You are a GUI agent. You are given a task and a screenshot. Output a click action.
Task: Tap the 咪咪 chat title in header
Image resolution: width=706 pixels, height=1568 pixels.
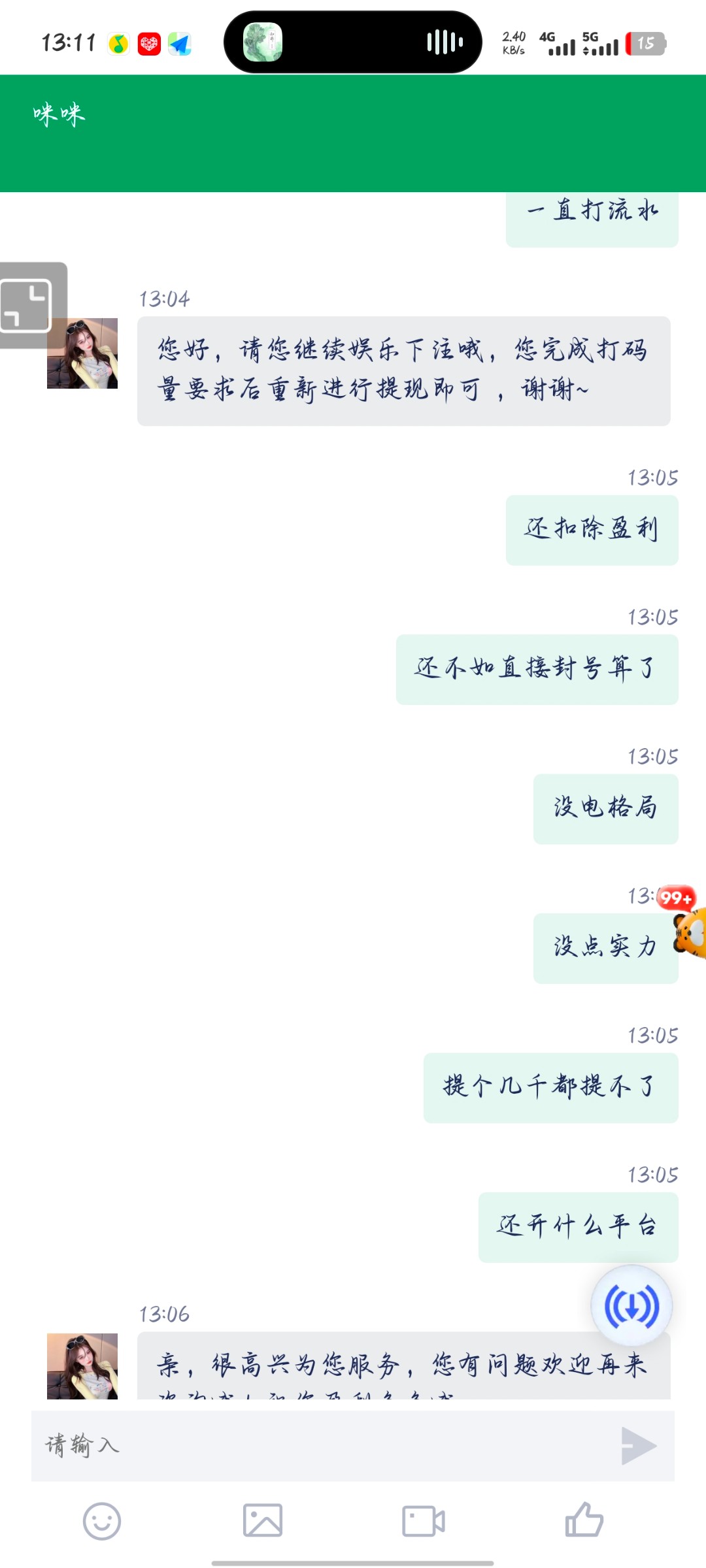(x=59, y=115)
